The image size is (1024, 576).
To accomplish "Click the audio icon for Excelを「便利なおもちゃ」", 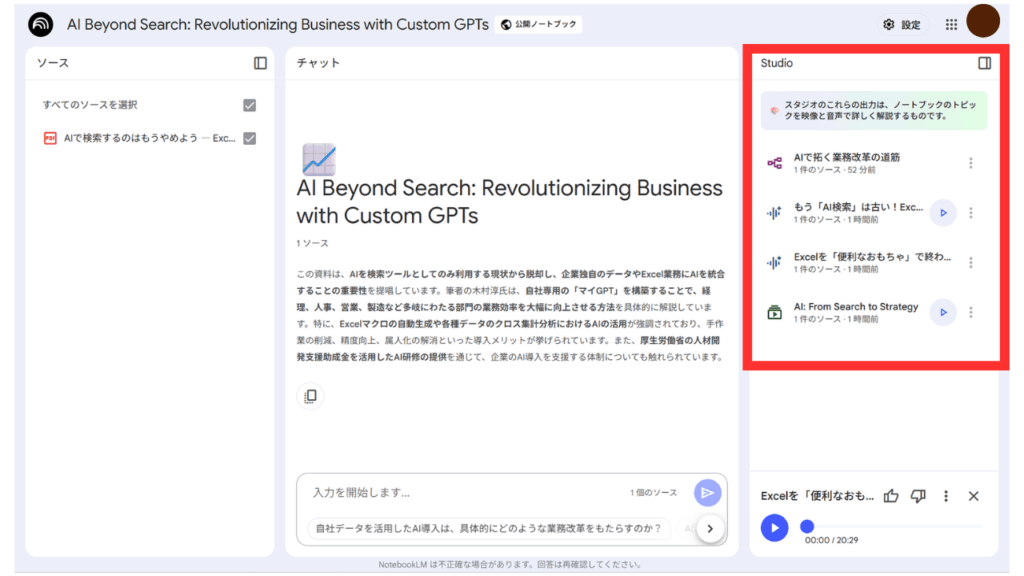I will (x=775, y=263).
